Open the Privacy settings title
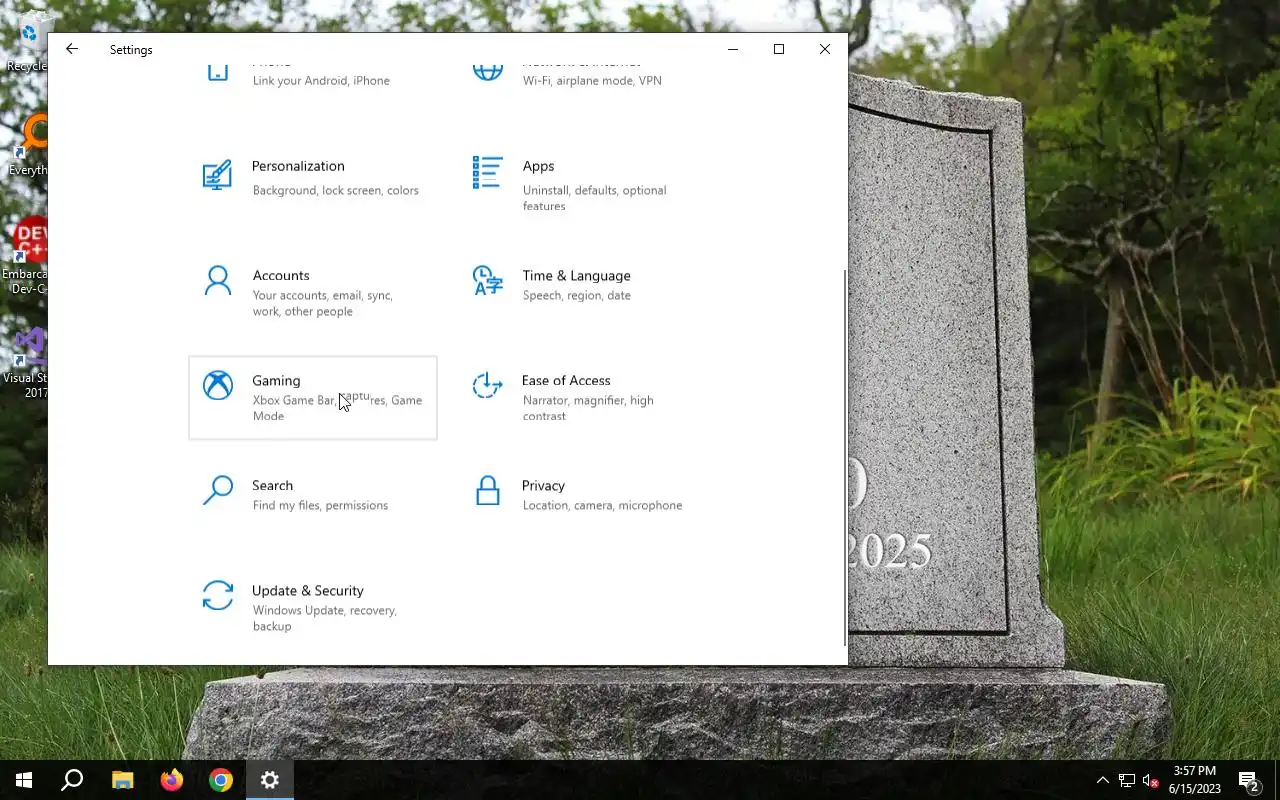This screenshot has height=800, width=1280. pyautogui.click(x=543, y=485)
